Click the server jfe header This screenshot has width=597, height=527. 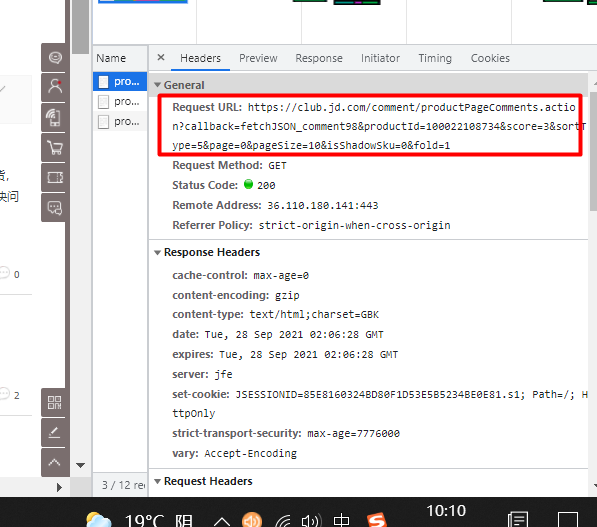pos(202,374)
